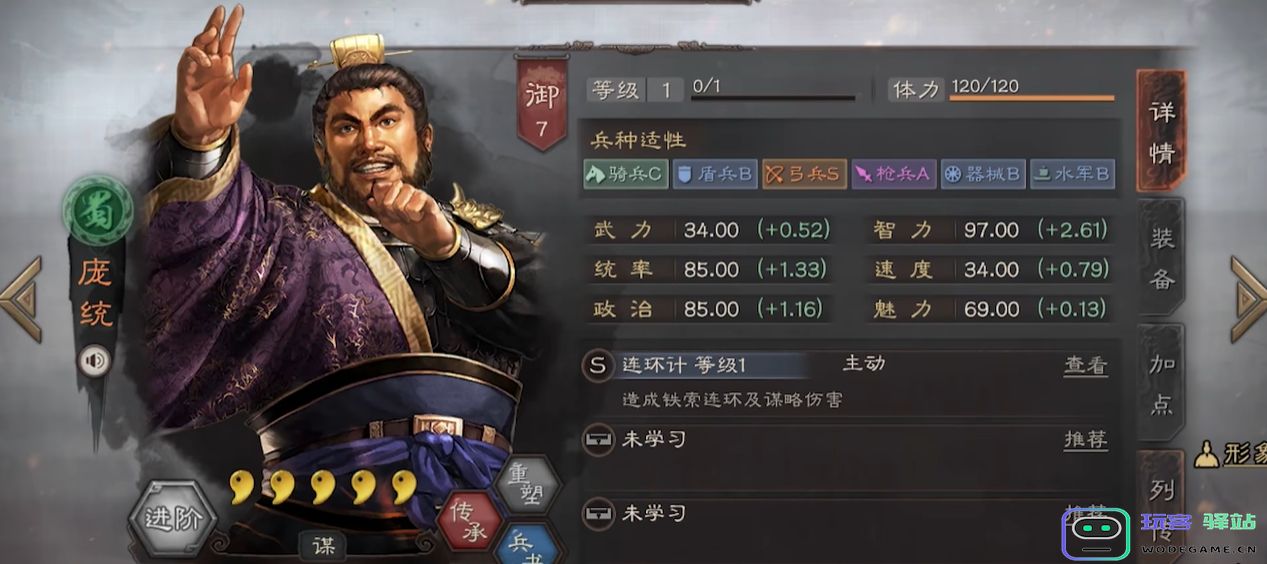
Task: Switch to the 加点 tab
Action: click(1161, 382)
